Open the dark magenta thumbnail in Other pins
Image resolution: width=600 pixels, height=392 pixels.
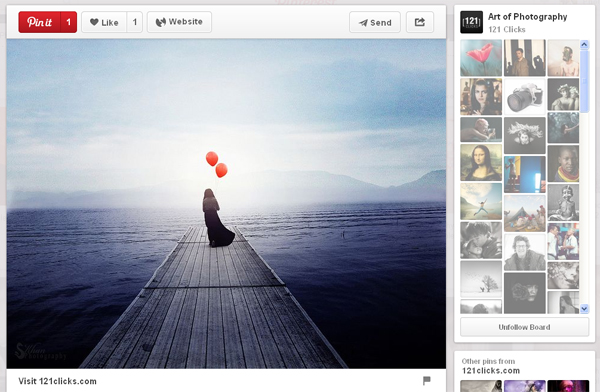pos(568,386)
